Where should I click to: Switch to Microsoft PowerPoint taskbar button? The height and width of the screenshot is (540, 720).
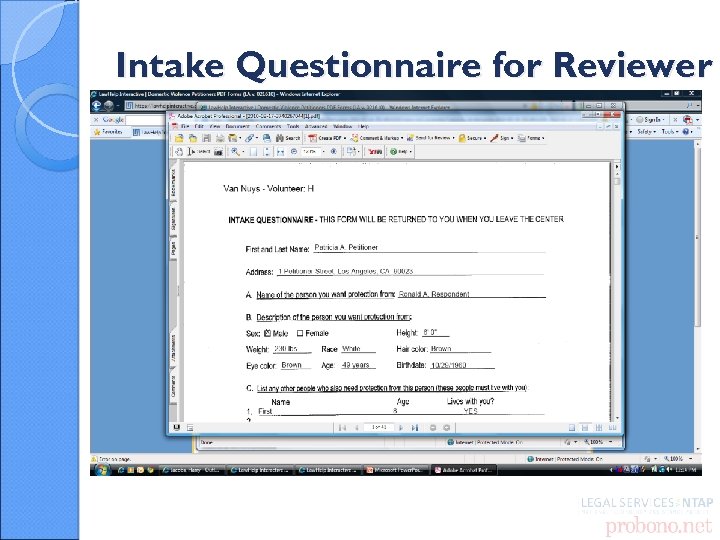(x=396, y=470)
